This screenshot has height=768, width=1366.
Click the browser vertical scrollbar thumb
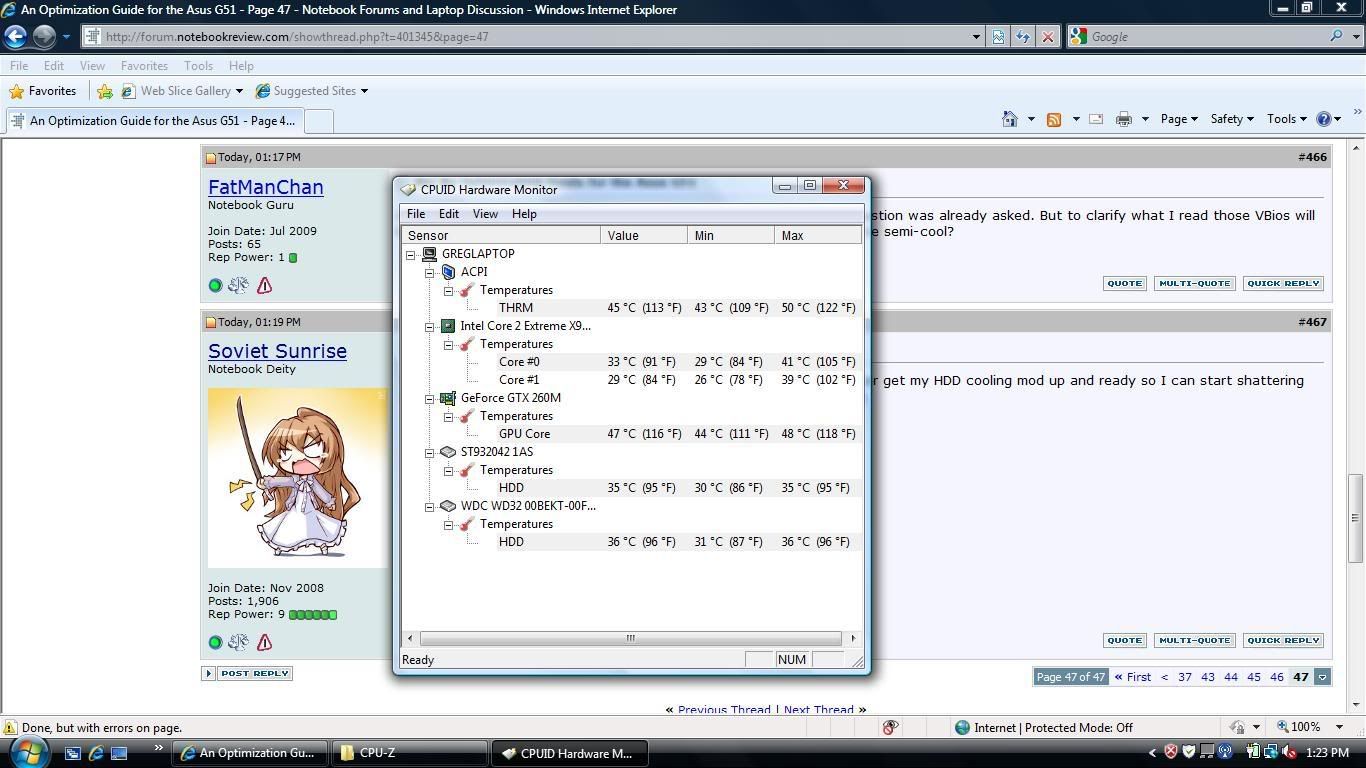coord(1356,517)
